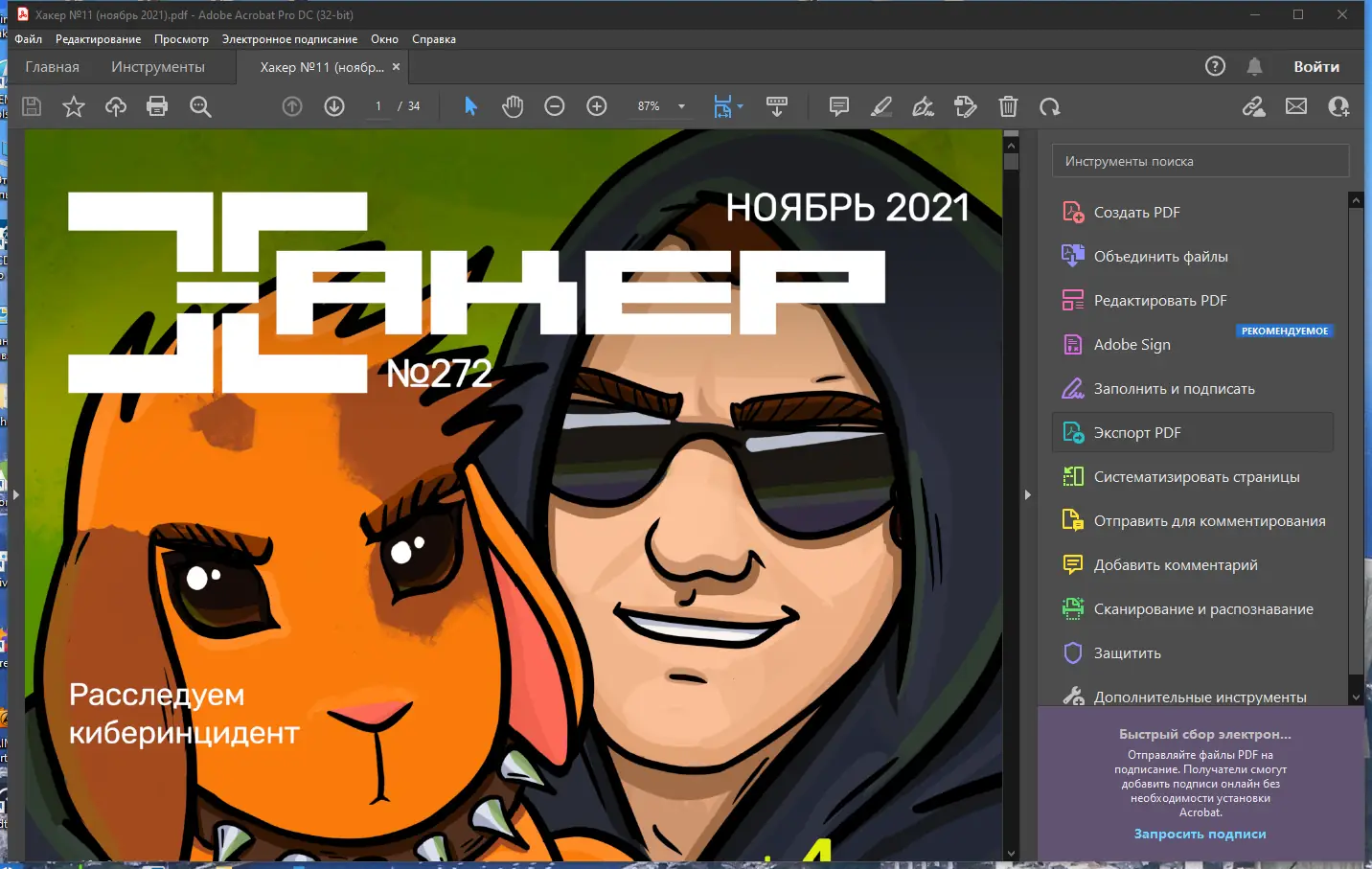The image size is (1372, 869).
Task: Click the Zoom in plus icon
Action: pos(597,106)
